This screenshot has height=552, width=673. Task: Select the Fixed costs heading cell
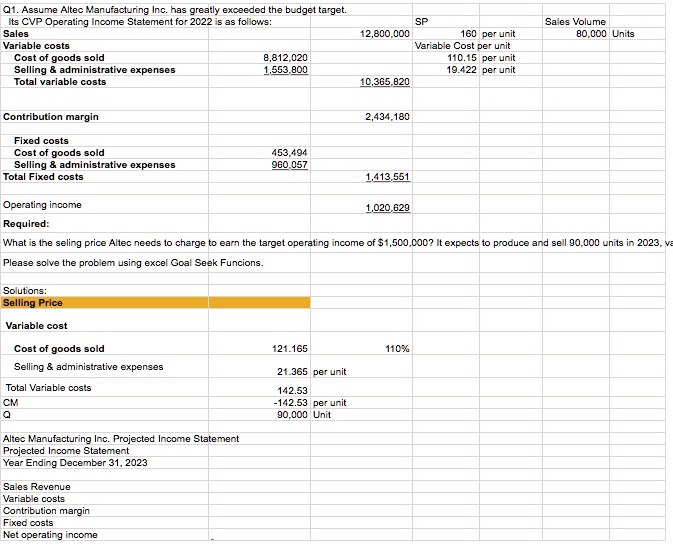click(x=105, y=141)
